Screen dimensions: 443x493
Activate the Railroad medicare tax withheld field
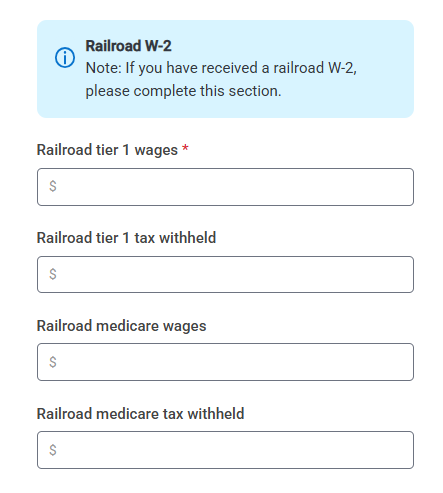click(x=225, y=450)
